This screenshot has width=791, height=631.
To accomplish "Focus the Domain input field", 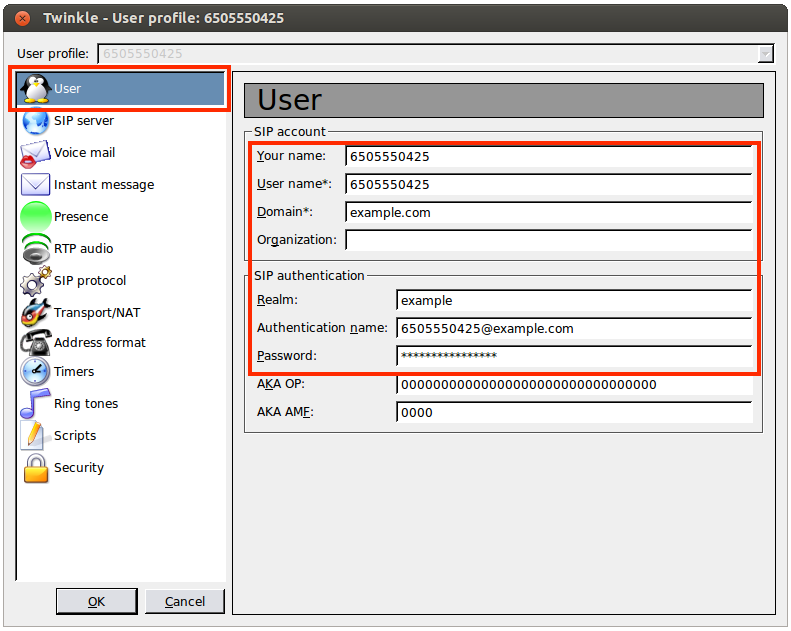I will pos(548,212).
